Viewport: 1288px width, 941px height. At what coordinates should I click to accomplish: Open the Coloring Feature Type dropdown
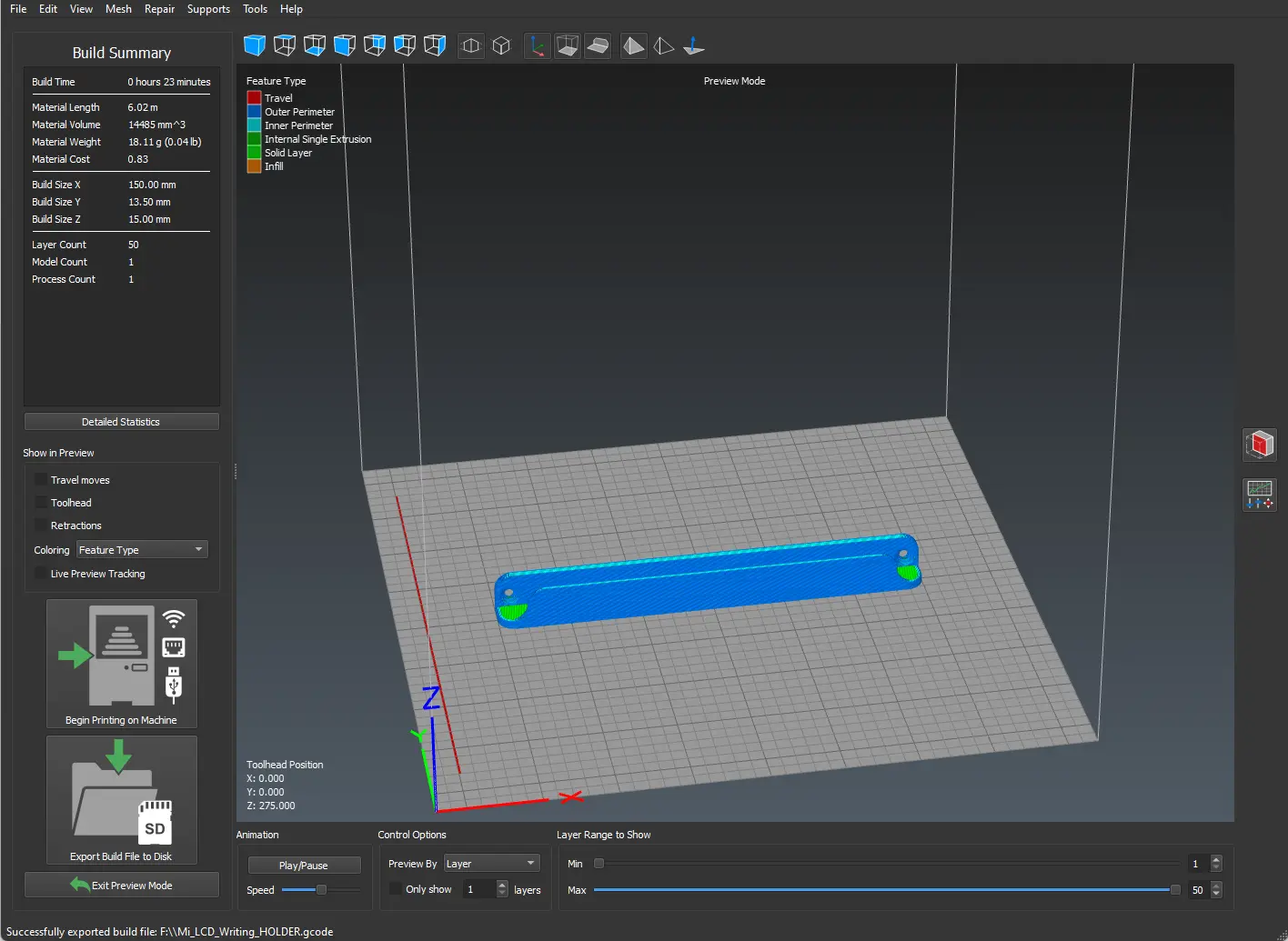pyautogui.click(x=142, y=550)
